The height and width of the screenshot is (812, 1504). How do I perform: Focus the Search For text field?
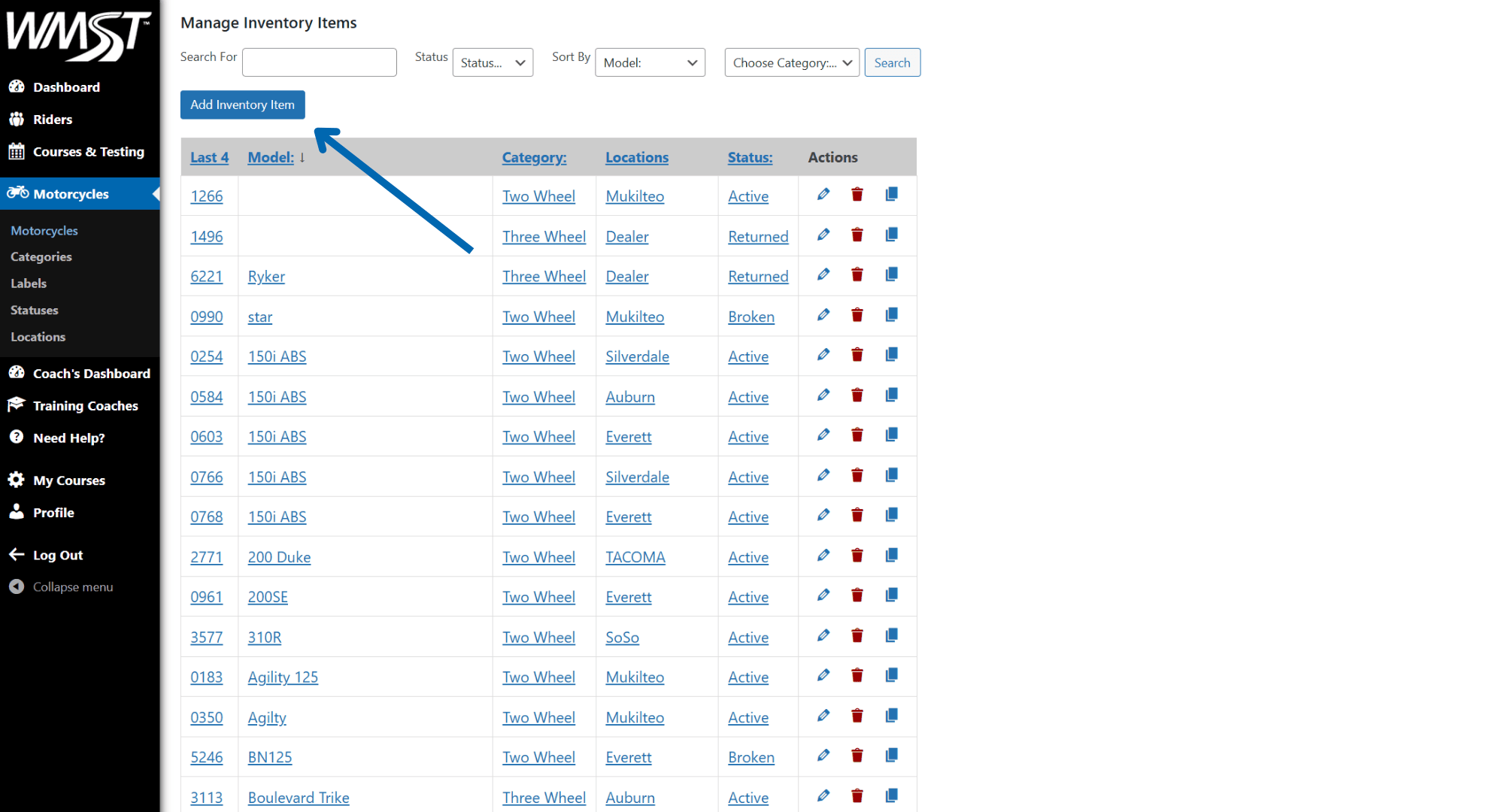click(319, 62)
